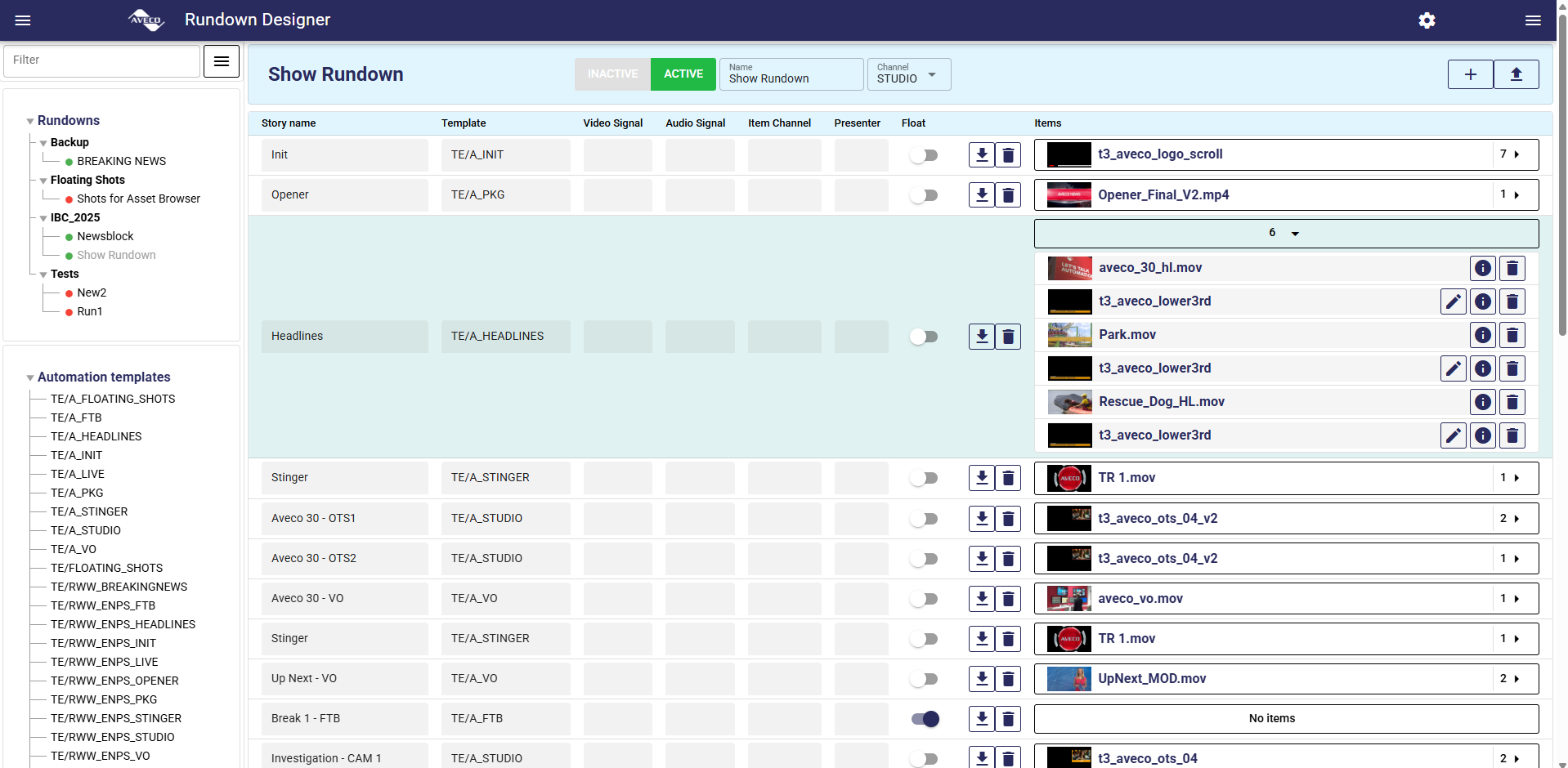1568x768 pixels.
Task: Show info for Park.mov item
Action: [x=1482, y=335]
